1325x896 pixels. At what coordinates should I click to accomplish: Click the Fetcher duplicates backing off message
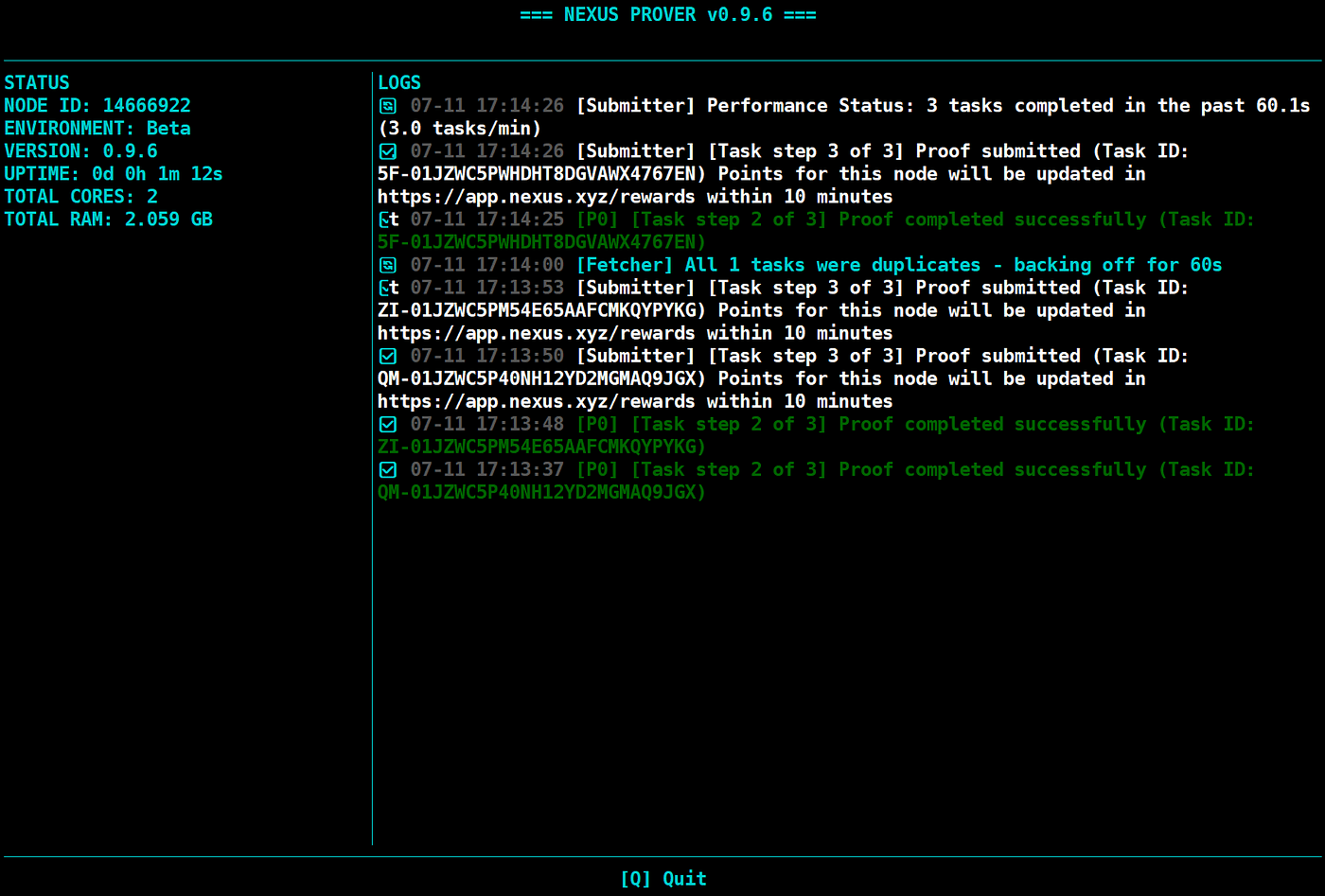click(x=899, y=264)
